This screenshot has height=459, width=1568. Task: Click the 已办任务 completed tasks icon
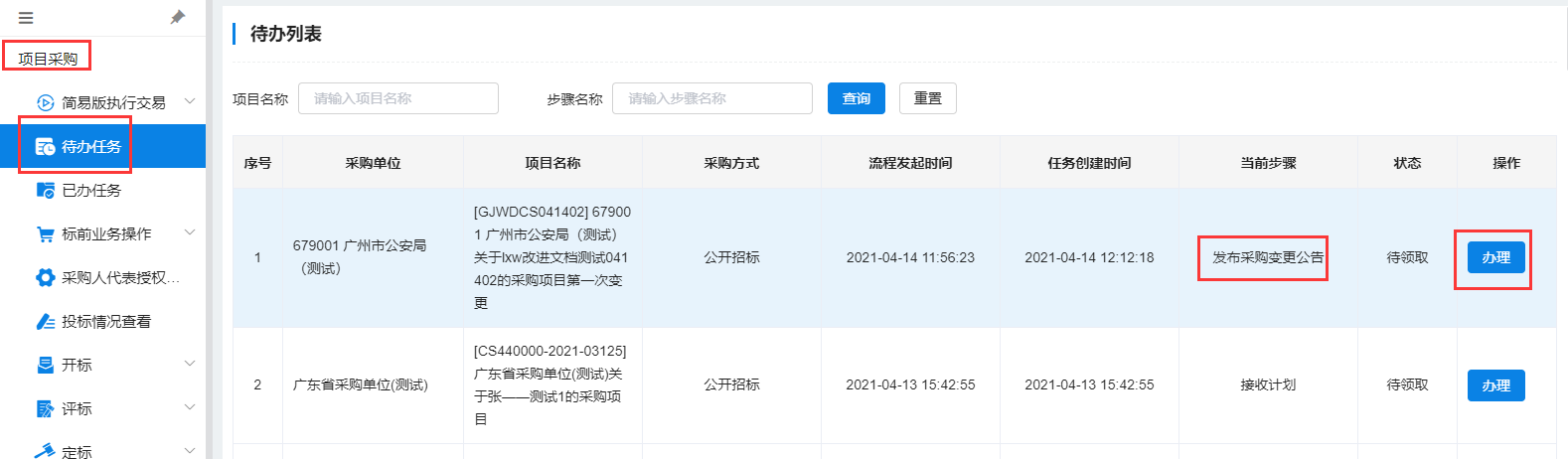click(45, 190)
